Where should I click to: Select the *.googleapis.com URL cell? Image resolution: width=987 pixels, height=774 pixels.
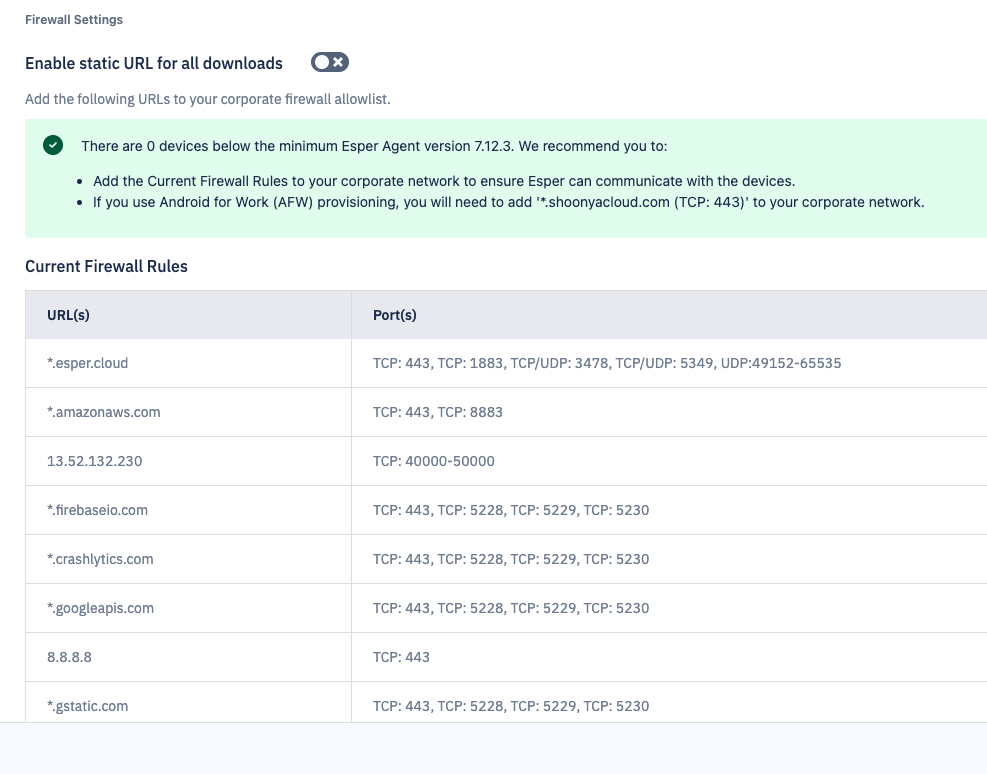100,608
